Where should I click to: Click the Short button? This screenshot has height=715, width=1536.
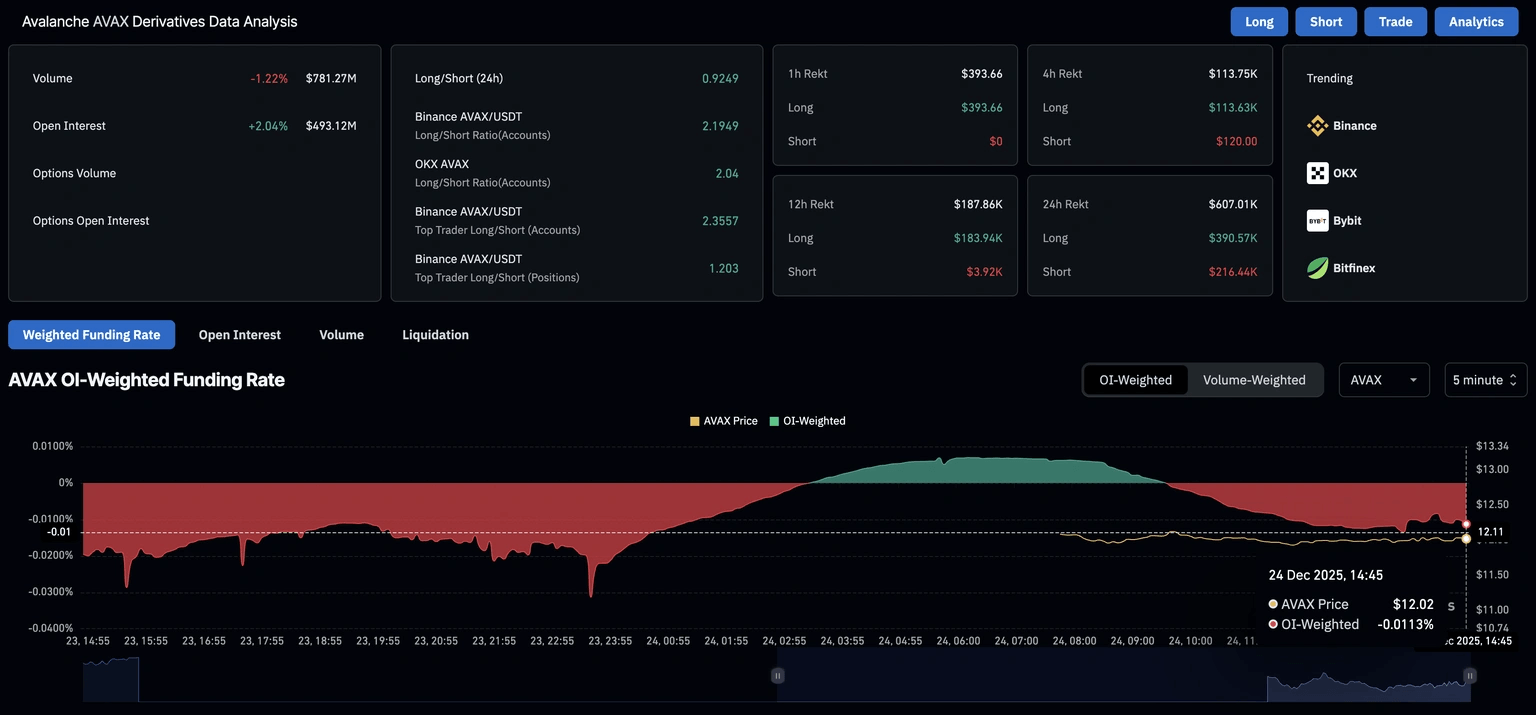click(x=1325, y=22)
